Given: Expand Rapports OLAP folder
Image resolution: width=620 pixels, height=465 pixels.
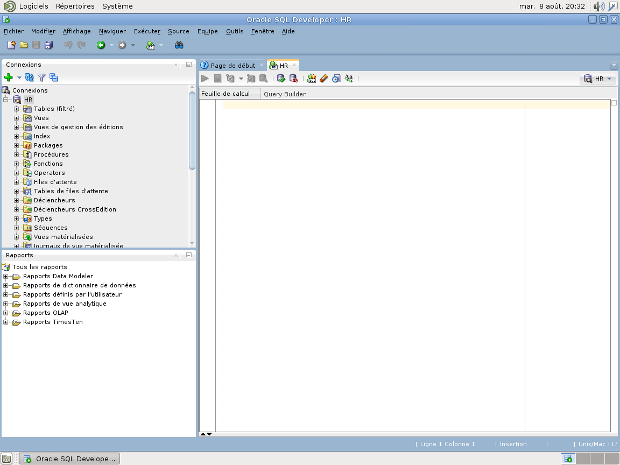Looking at the screenshot, I should coord(6,313).
